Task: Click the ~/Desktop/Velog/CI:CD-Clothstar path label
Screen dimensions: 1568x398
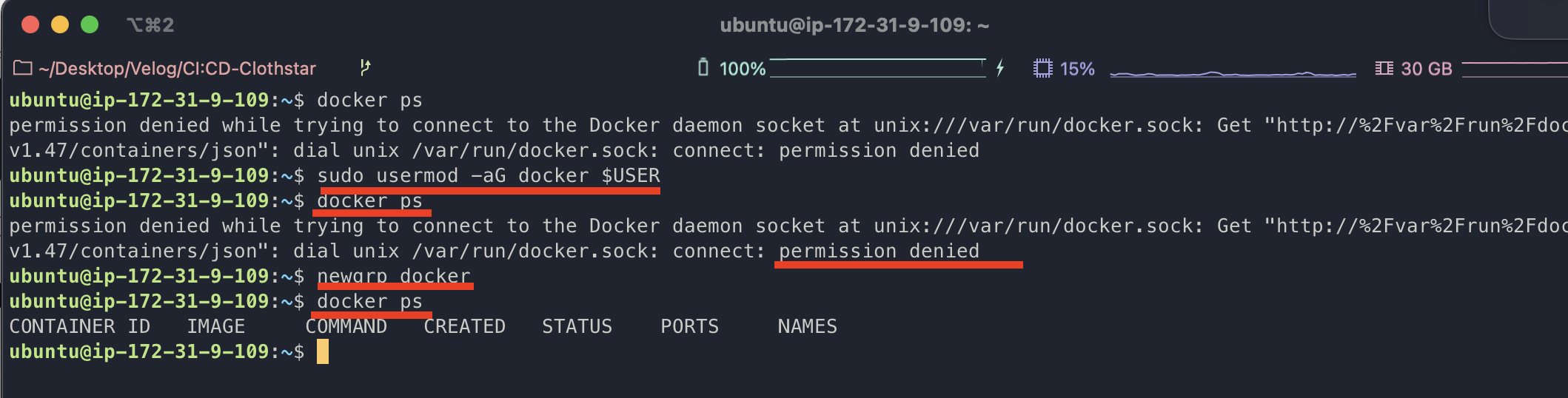Action: click(177, 69)
